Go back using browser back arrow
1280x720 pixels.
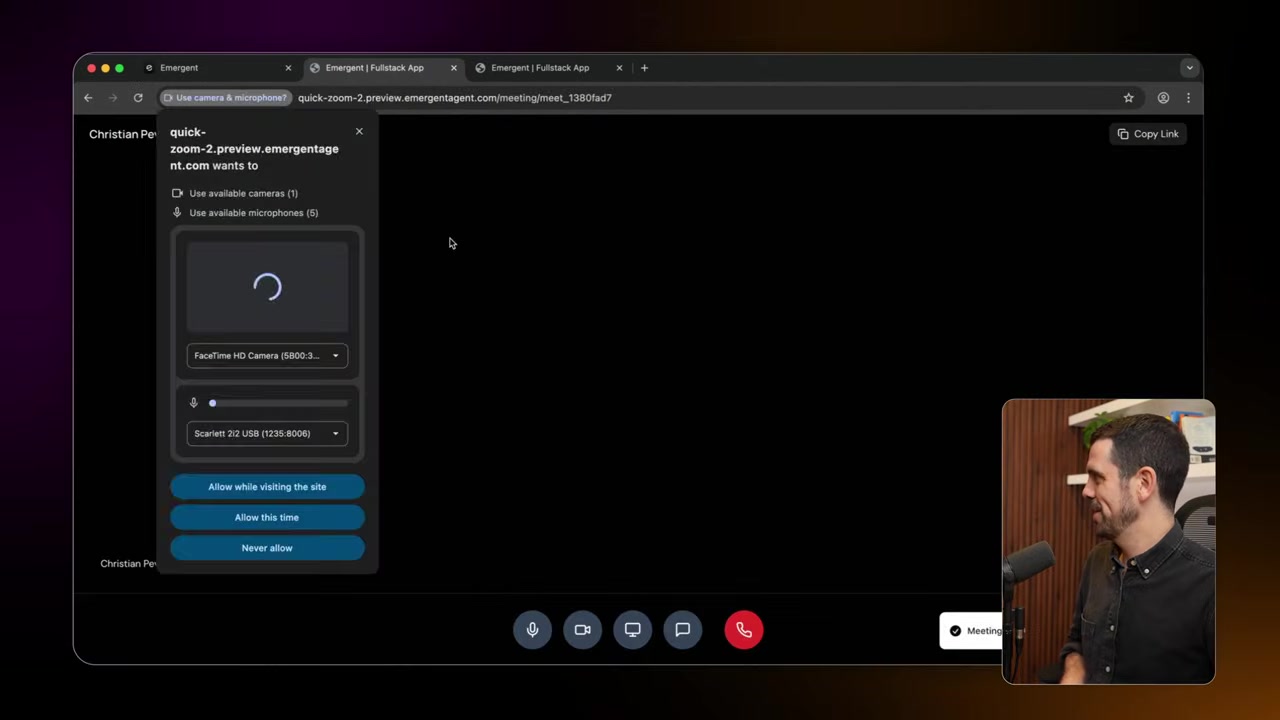[x=88, y=98]
